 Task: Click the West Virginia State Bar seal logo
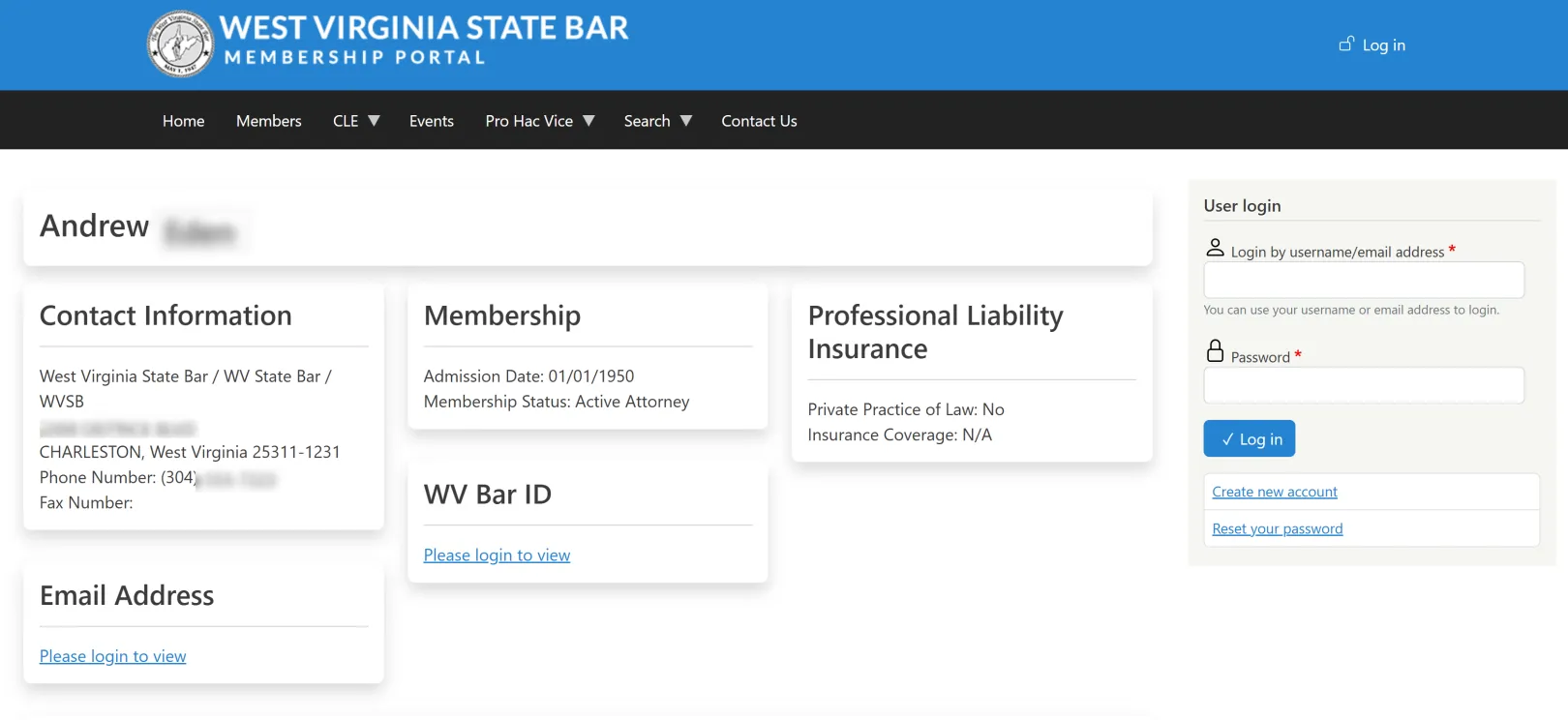180,44
